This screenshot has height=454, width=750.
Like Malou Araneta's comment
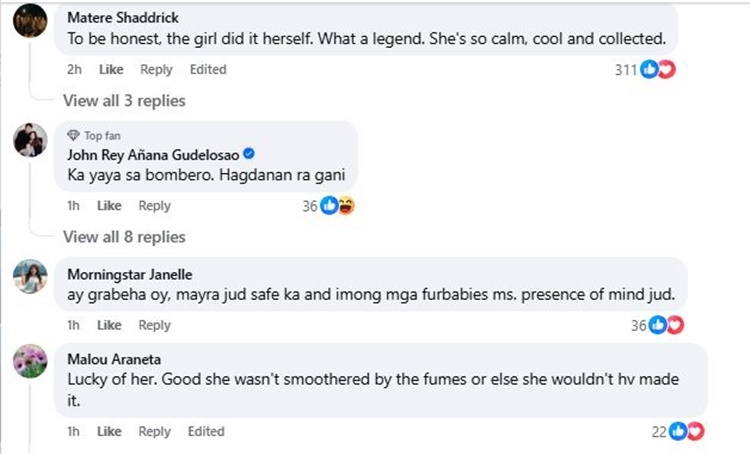click(111, 431)
